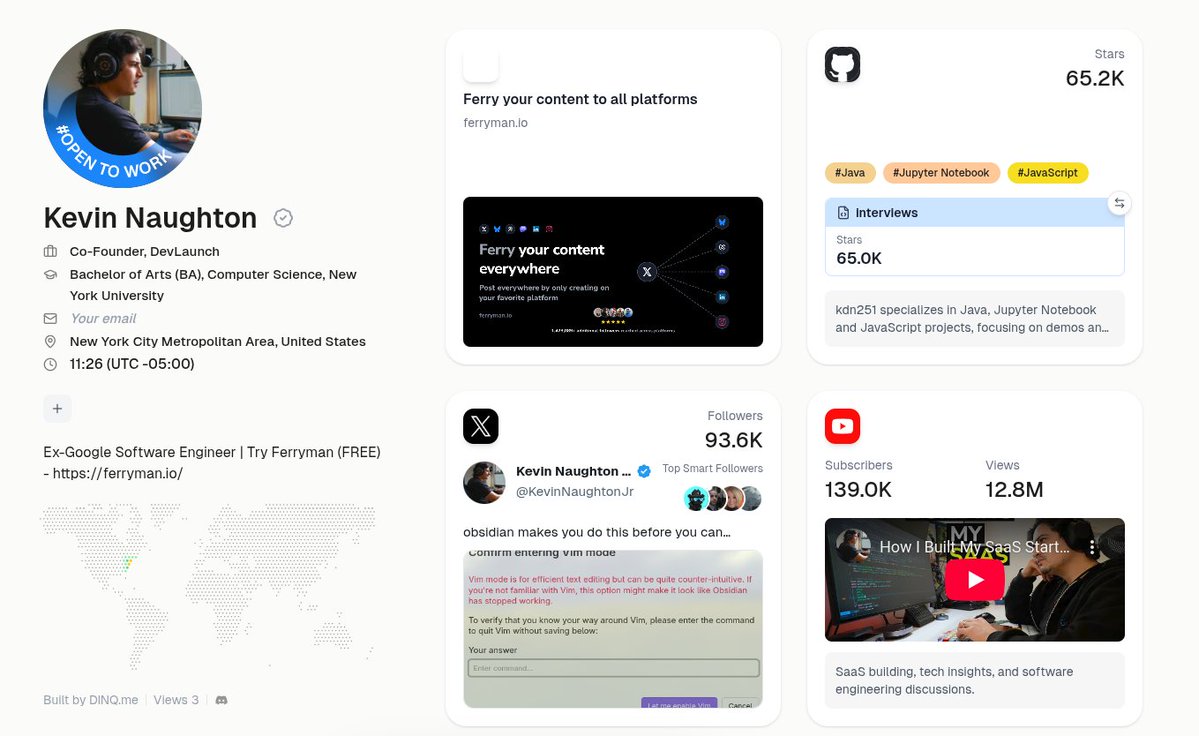Click the Co-Founder, DevLaunch text
The height and width of the screenshot is (736, 1199).
click(x=145, y=251)
